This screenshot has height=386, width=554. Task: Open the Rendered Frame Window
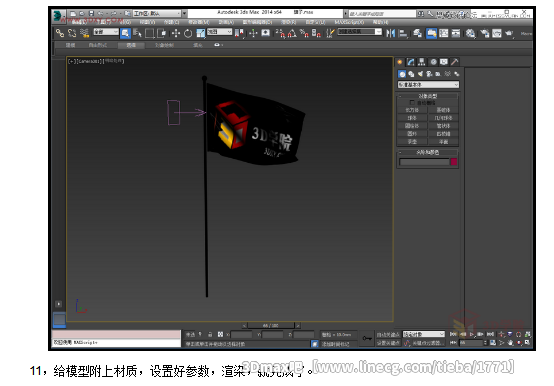(497, 34)
